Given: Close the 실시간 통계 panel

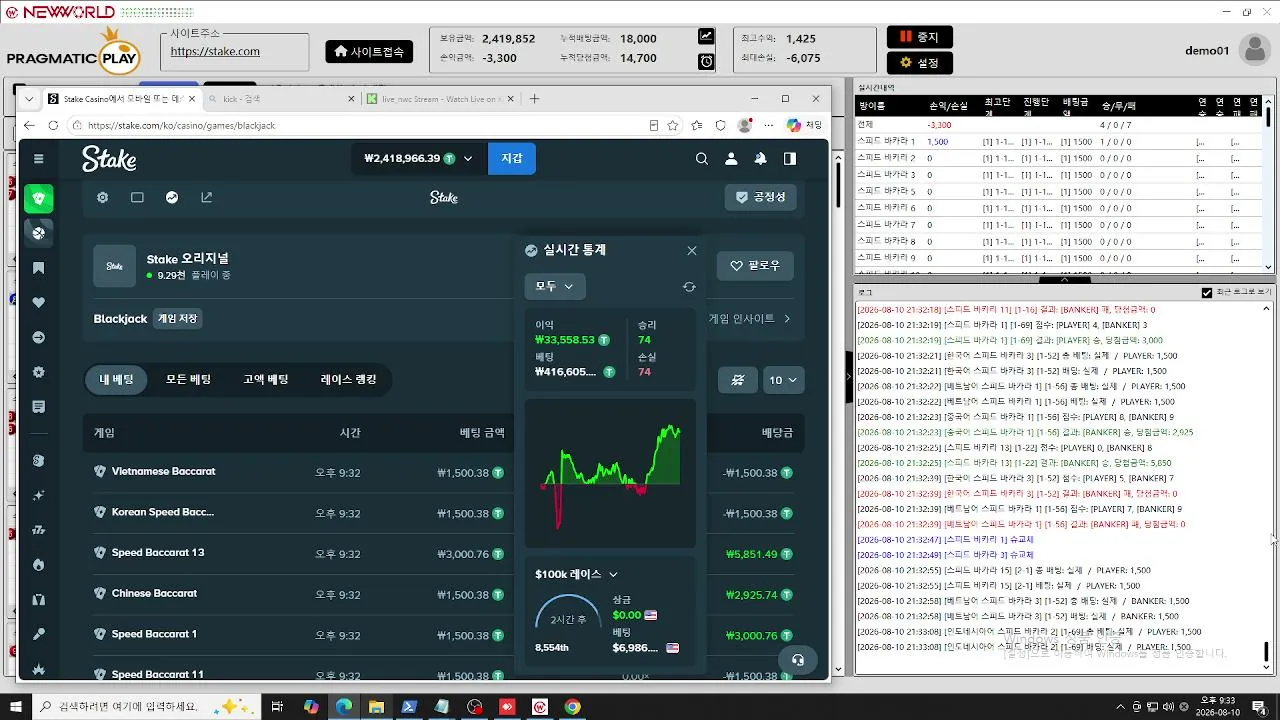Looking at the screenshot, I should pos(692,251).
